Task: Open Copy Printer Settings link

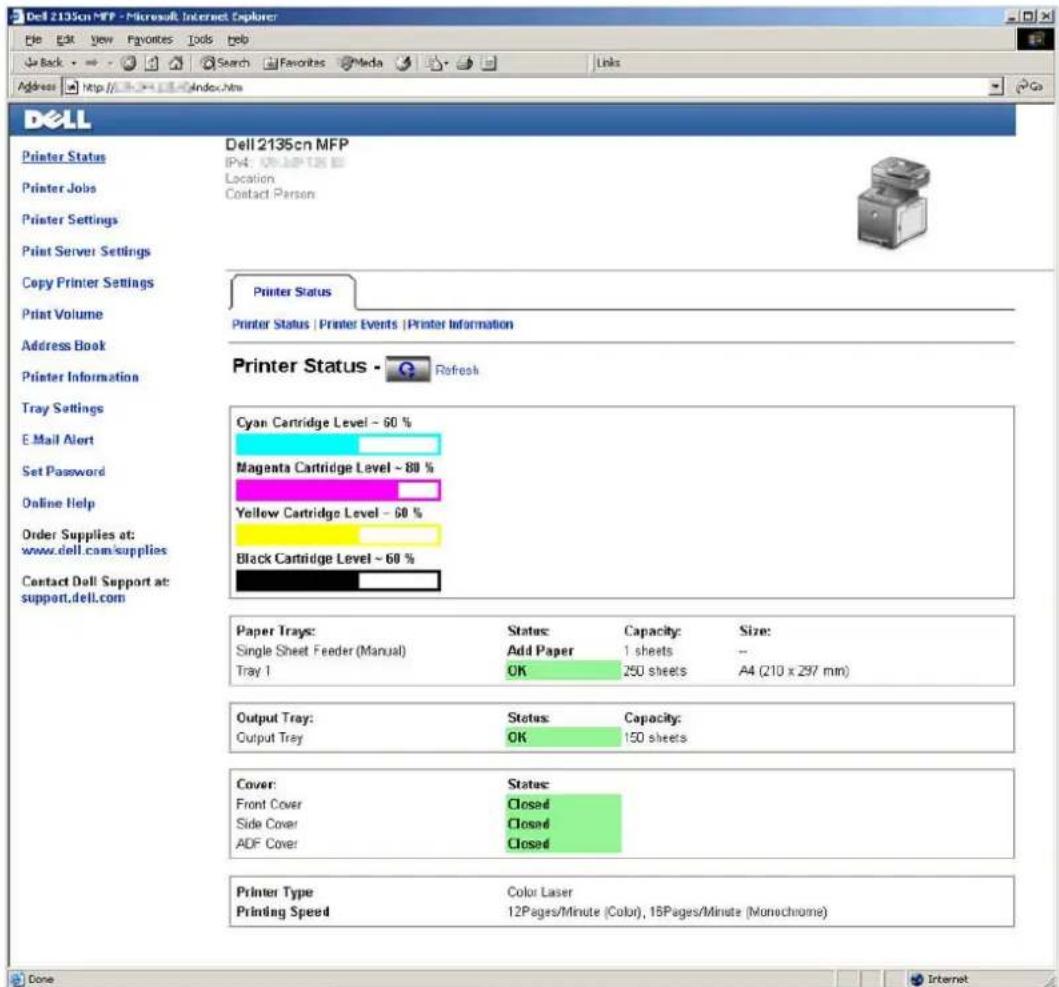Action: pyautogui.click(x=88, y=282)
